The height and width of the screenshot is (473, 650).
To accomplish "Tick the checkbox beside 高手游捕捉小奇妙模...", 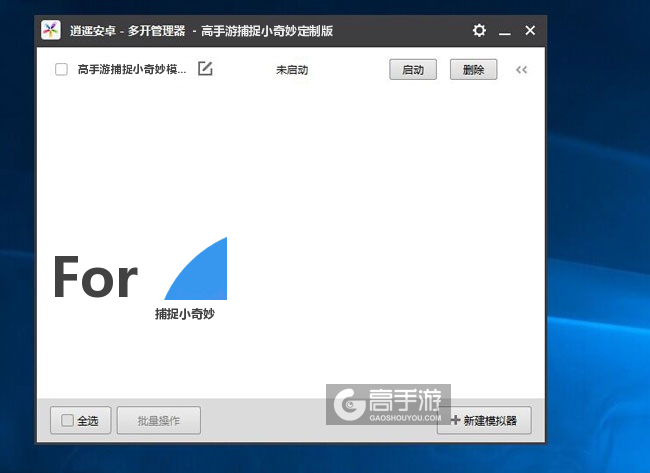I will 61,69.
